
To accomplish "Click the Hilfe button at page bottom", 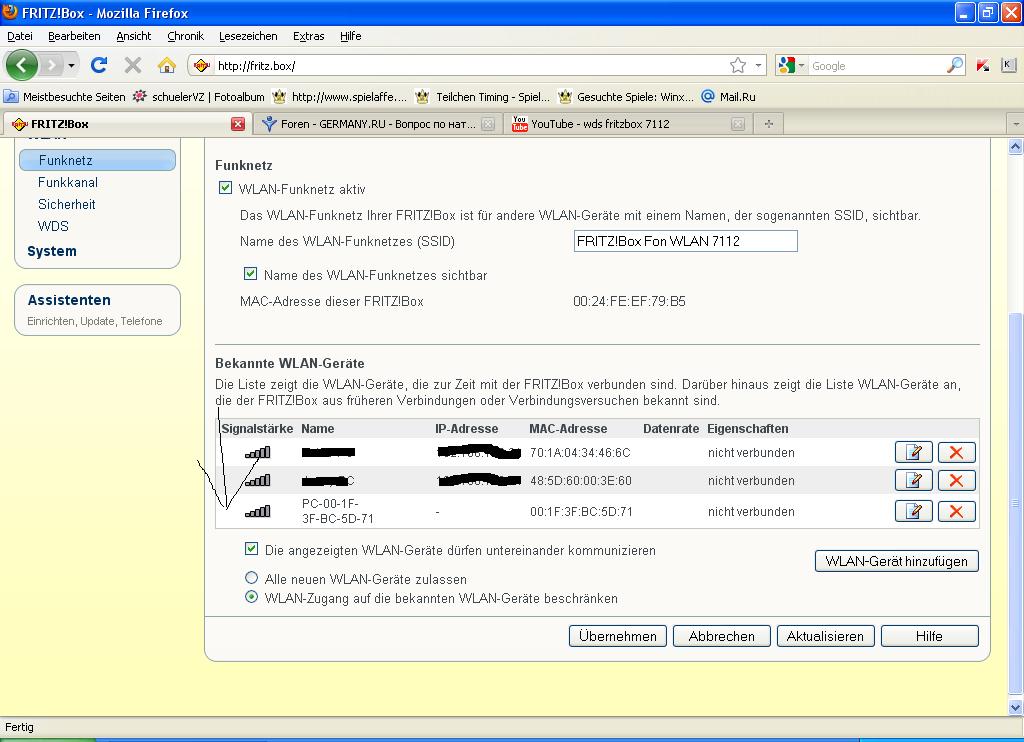I will click(x=930, y=636).
